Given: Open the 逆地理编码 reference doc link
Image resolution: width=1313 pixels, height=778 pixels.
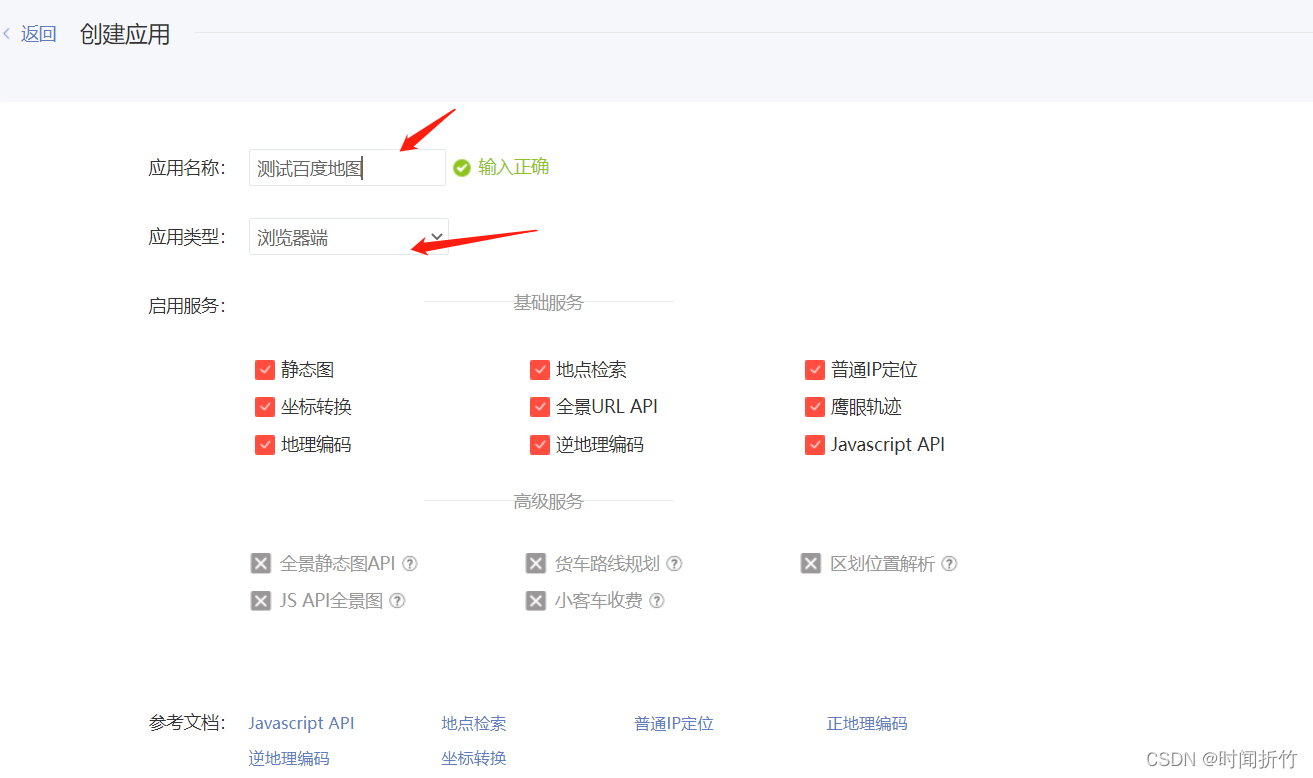Looking at the screenshot, I should 289,758.
